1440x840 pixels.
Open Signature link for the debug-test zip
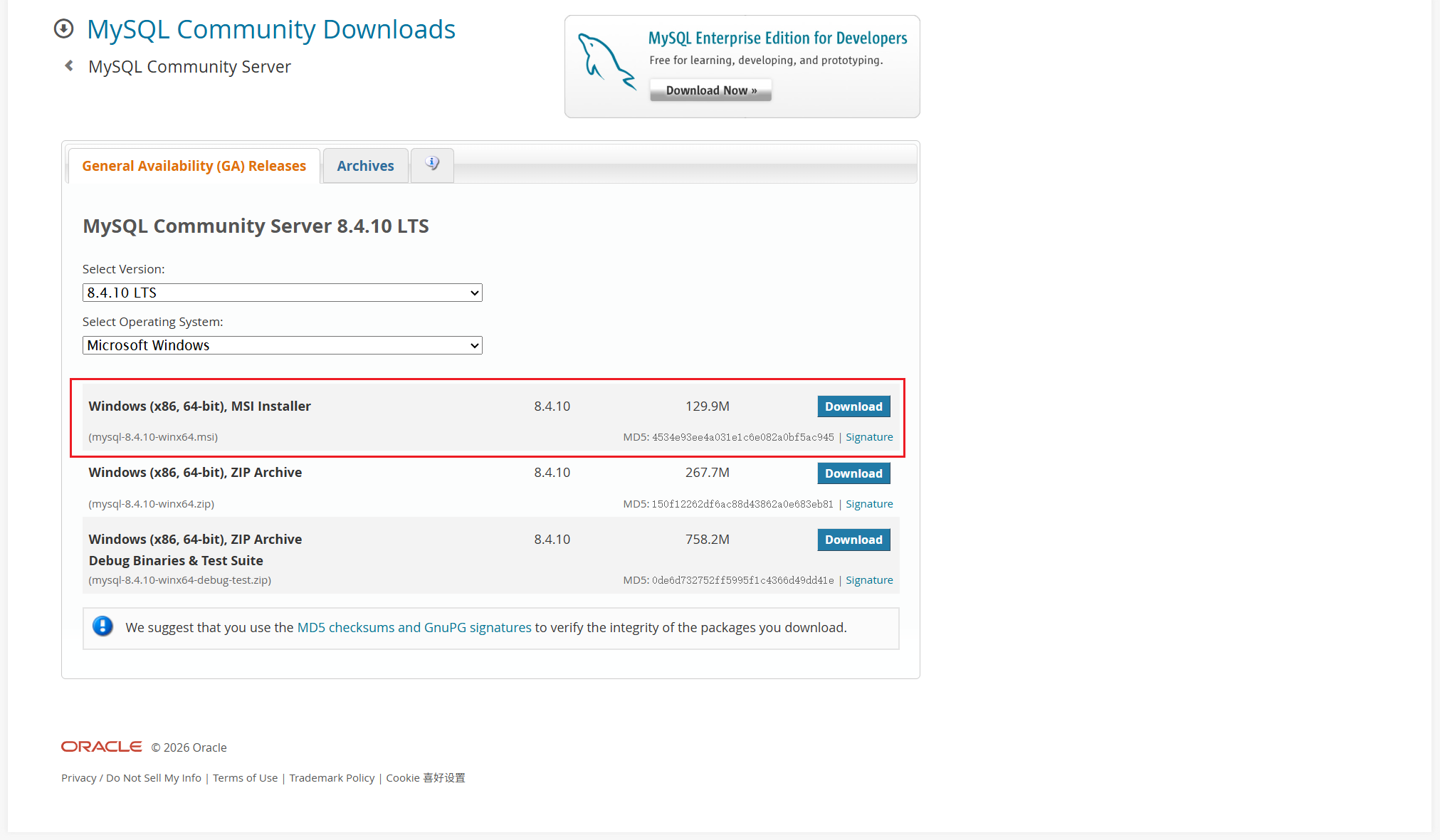[x=869, y=580]
